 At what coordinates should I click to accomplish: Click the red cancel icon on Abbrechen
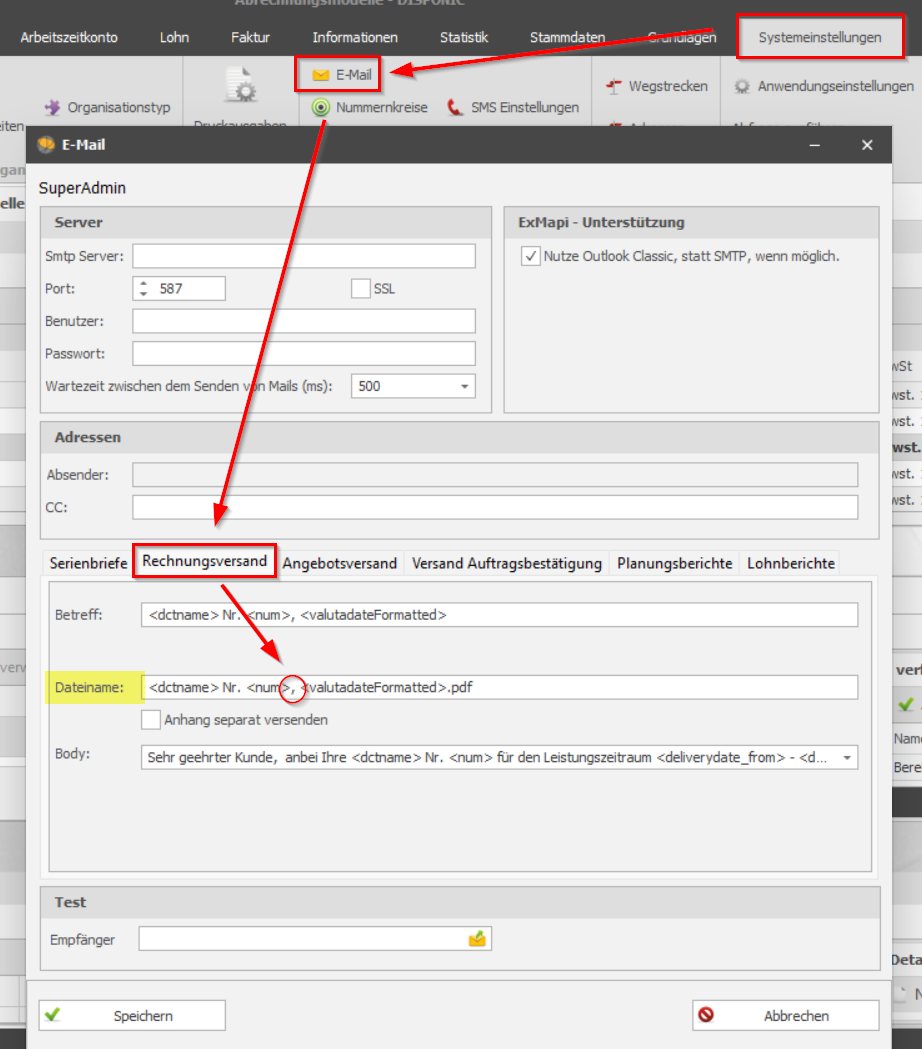[706, 1015]
